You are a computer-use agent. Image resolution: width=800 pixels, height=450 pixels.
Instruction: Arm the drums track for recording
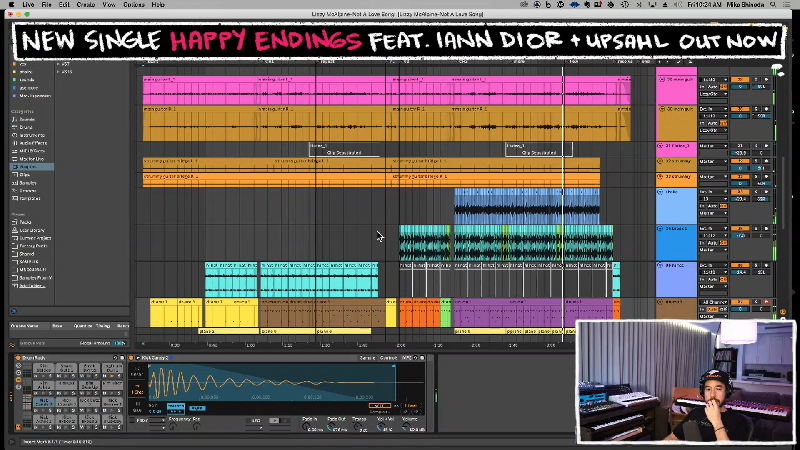pyautogui.click(x=766, y=301)
